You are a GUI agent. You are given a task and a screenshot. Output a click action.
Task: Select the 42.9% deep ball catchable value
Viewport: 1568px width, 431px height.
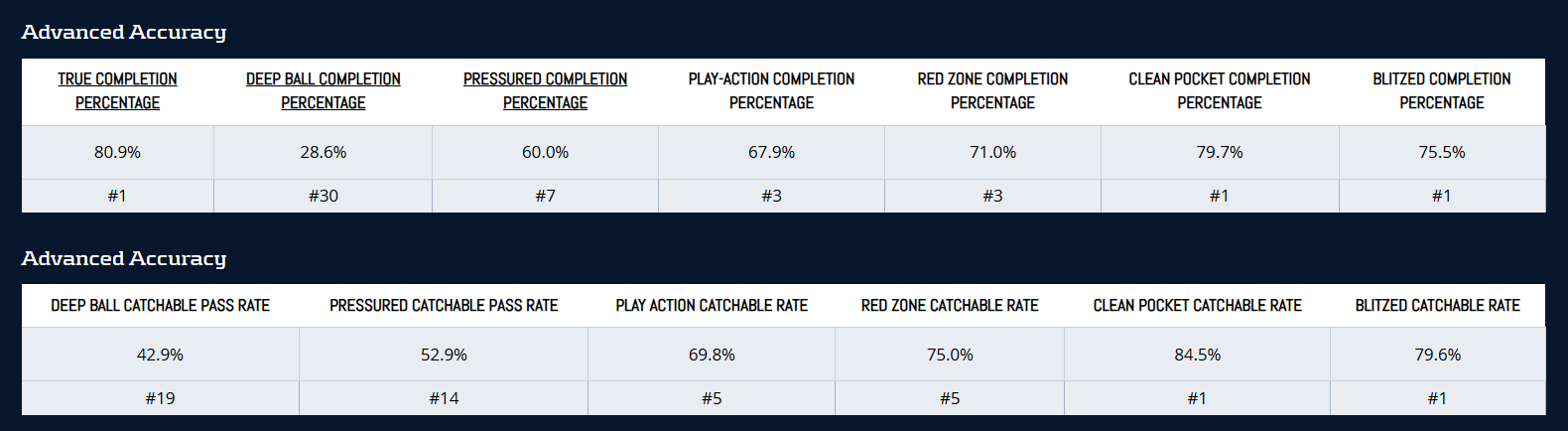coord(160,355)
